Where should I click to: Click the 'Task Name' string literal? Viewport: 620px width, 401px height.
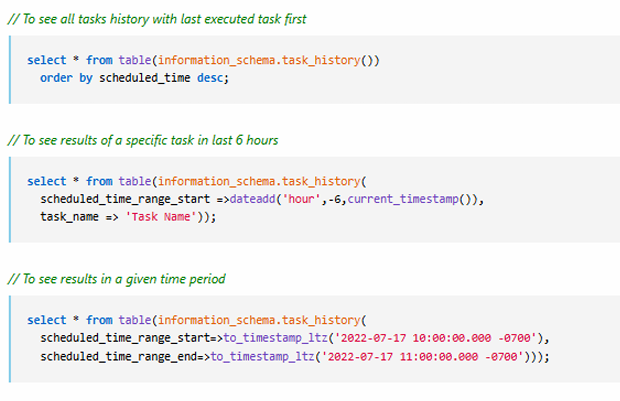pos(161,215)
